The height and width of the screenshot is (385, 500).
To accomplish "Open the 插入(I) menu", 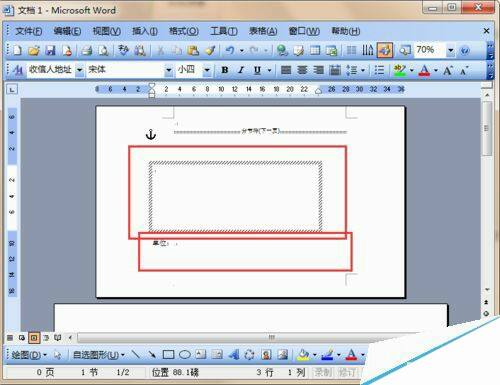I will 145,31.
